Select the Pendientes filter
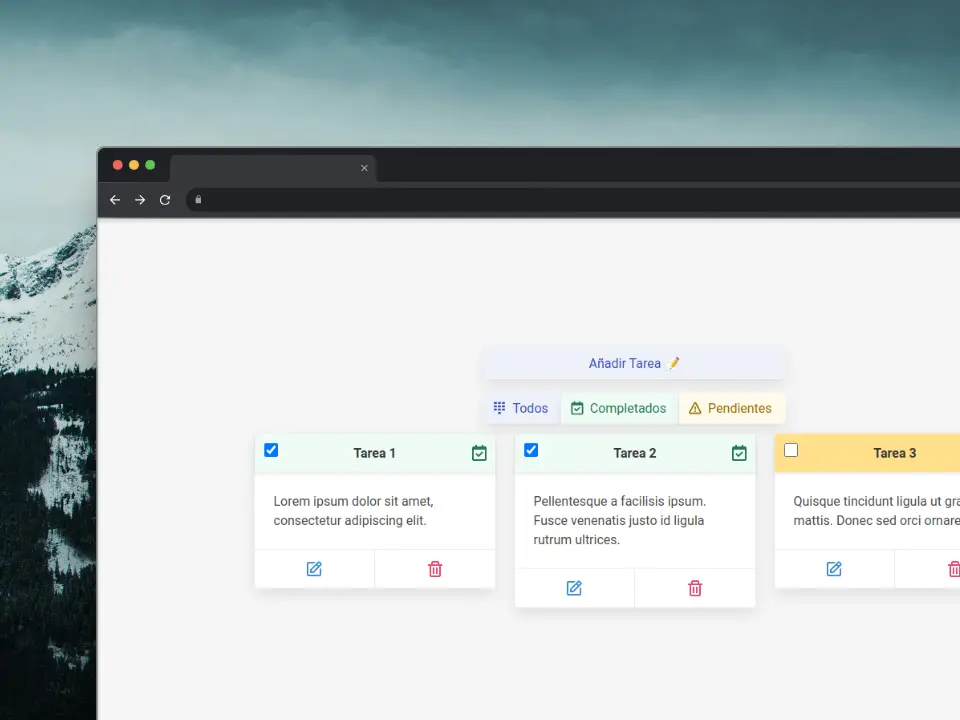The width and height of the screenshot is (960, 720). click(731, 408)
